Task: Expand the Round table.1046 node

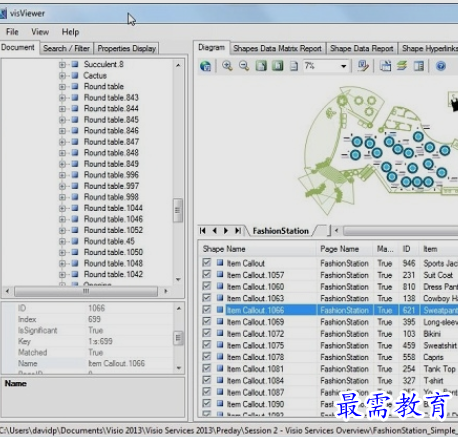Action: point(62,219)
